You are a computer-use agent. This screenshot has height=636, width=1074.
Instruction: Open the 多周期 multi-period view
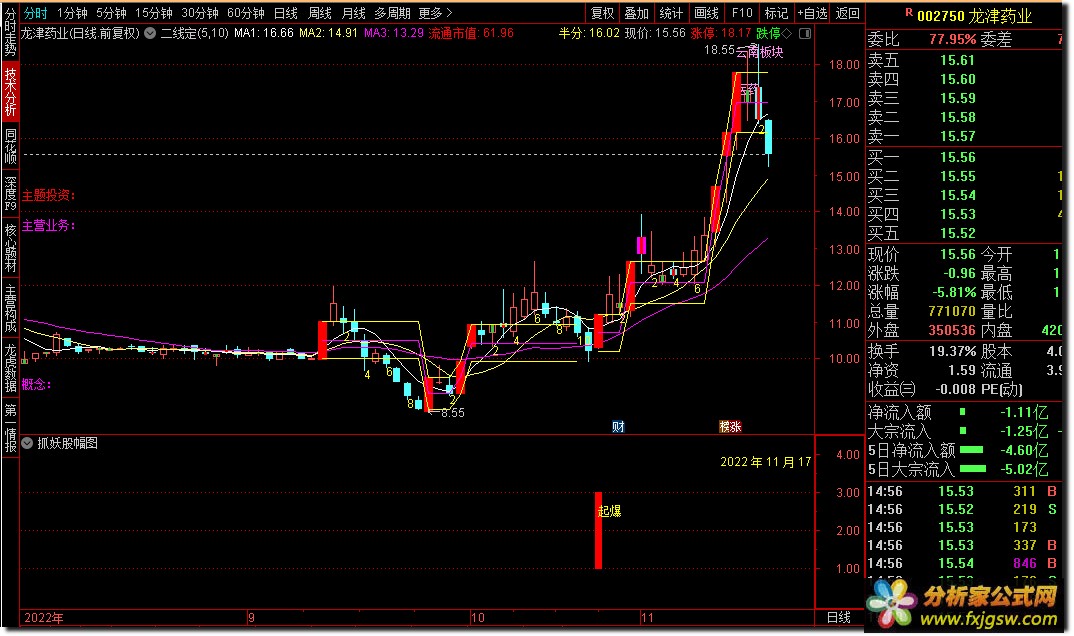(x=392, y=13)
